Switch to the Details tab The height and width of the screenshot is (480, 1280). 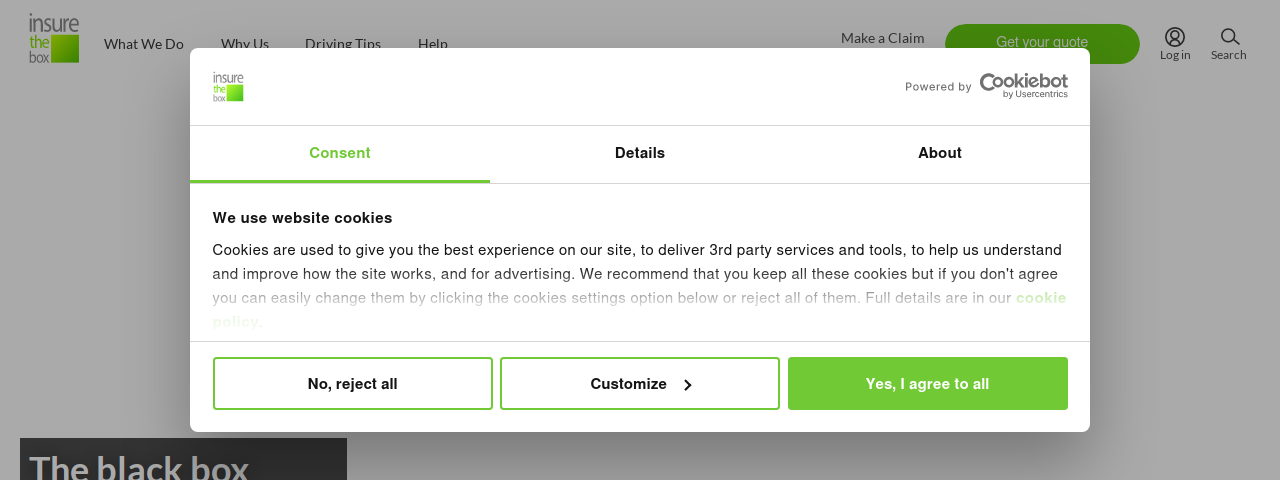640,154
